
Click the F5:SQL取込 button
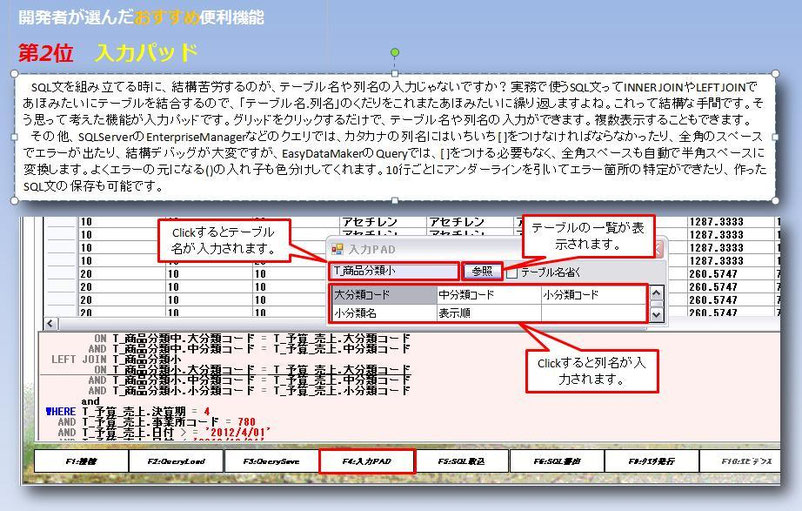point(461,461)
